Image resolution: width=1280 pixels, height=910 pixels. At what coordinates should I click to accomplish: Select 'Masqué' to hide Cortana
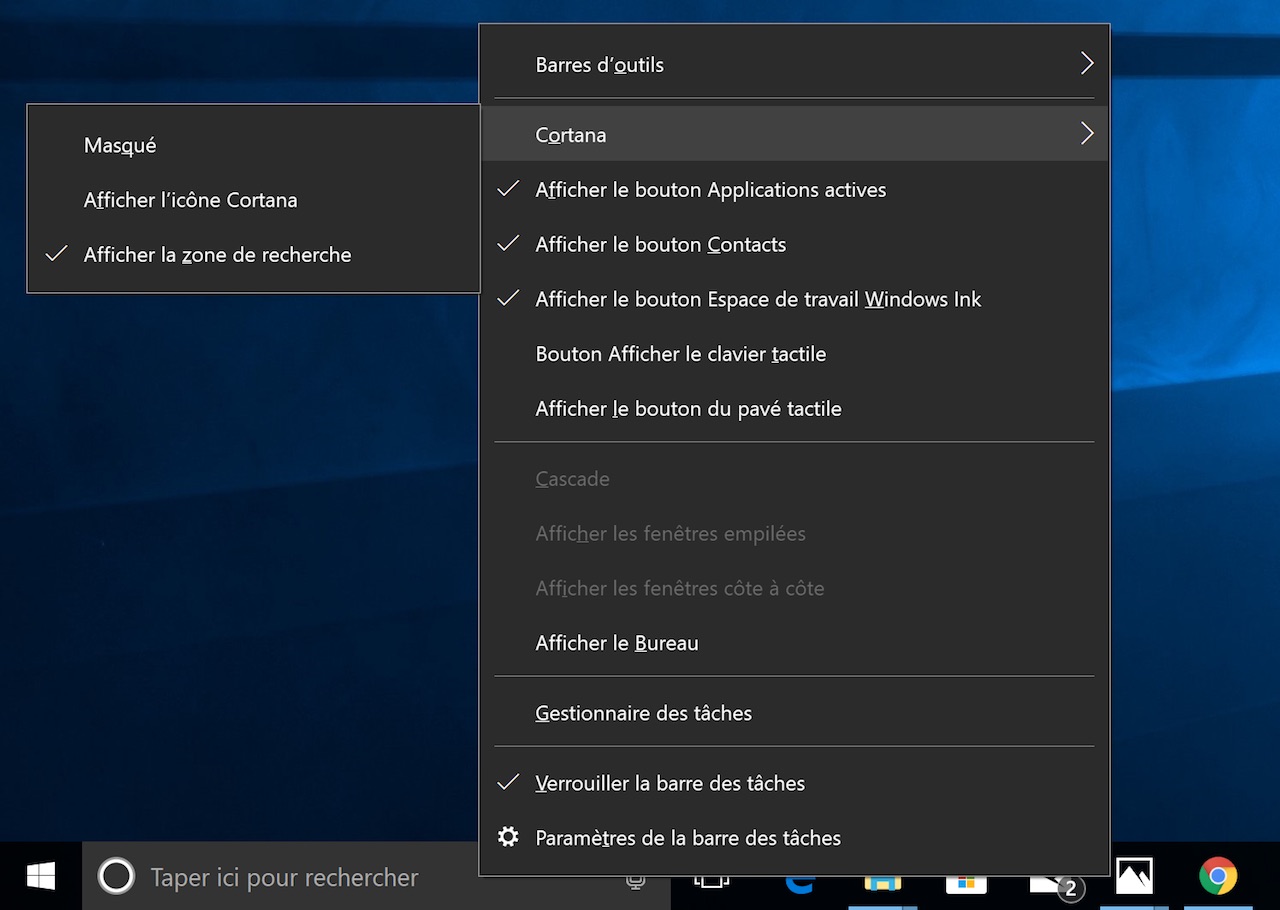point(253,145)
